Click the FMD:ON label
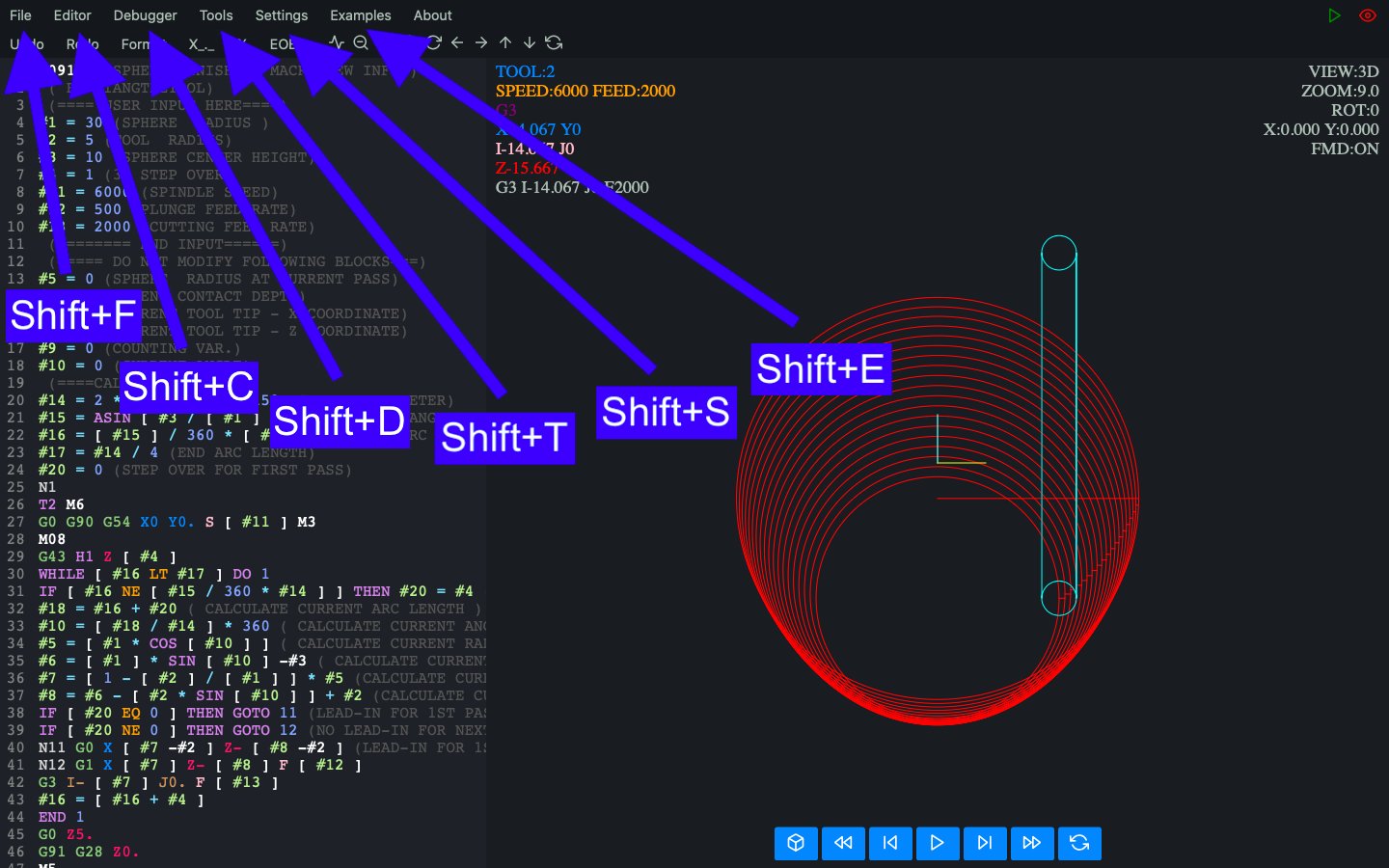The width and height of the screenshot is (1389, 868). click(x=1345, y=149)
